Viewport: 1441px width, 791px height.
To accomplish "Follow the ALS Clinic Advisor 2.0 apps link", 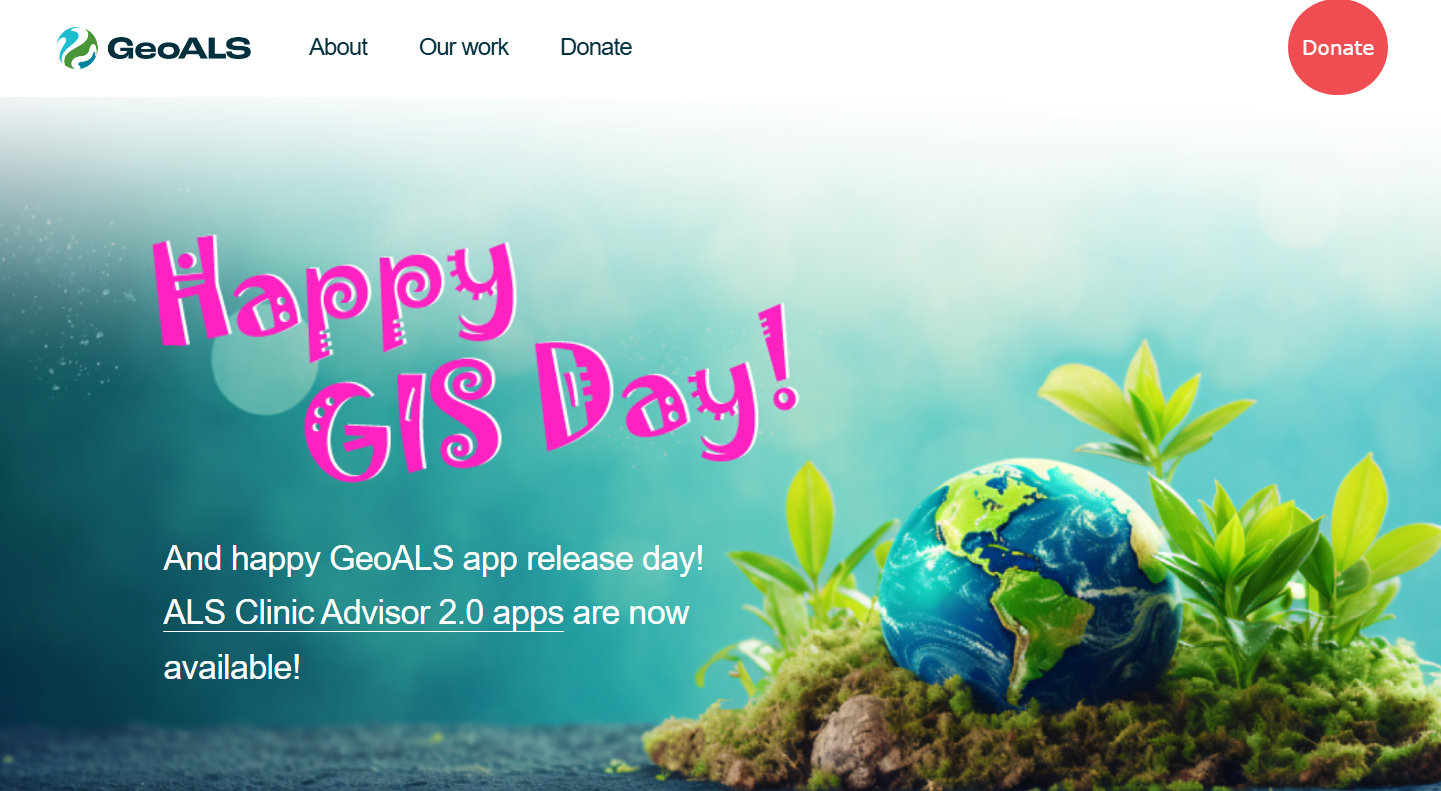I will [363, 612].
